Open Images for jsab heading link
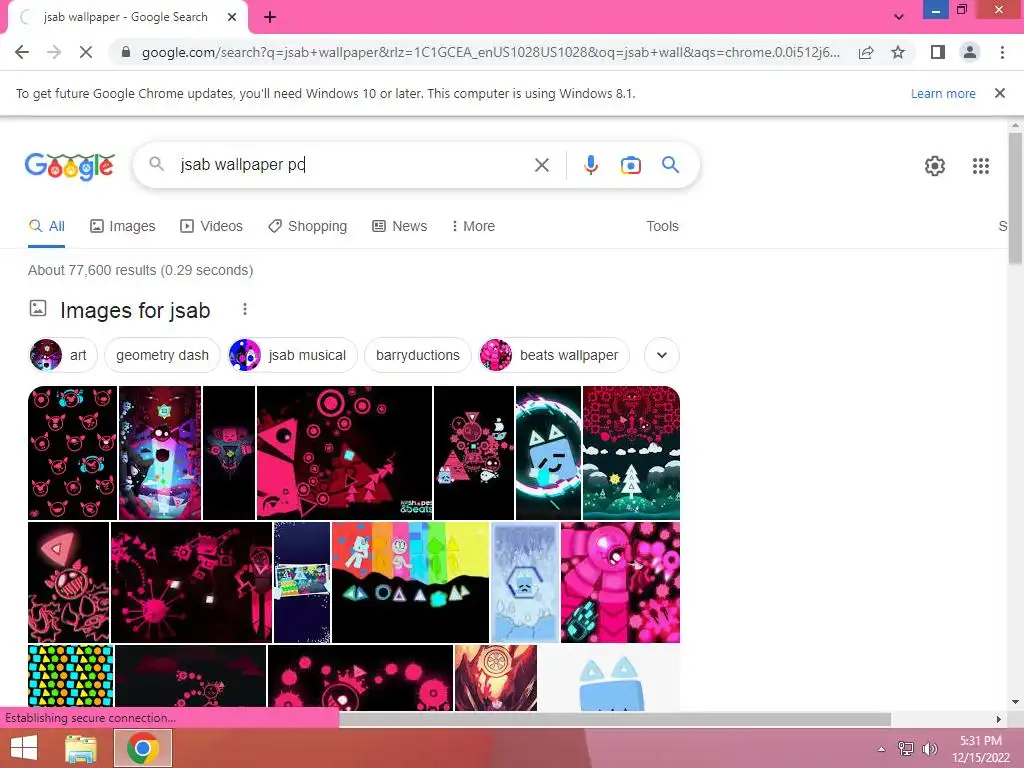1024x768 pixels. (x=135, y=310)
